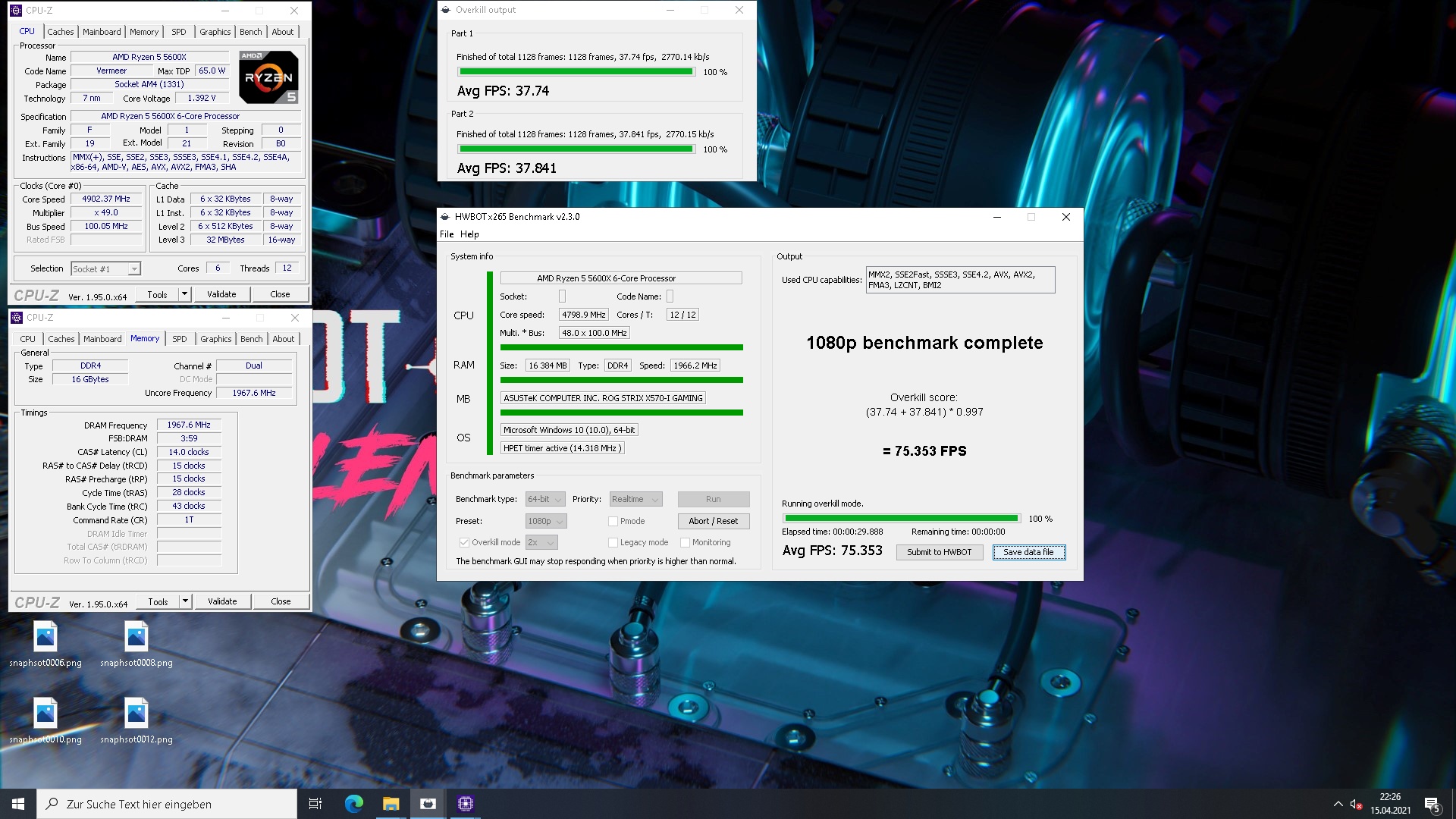Select the snaphsot0012.png desktop icon
1456x819 pixels.
136,721
